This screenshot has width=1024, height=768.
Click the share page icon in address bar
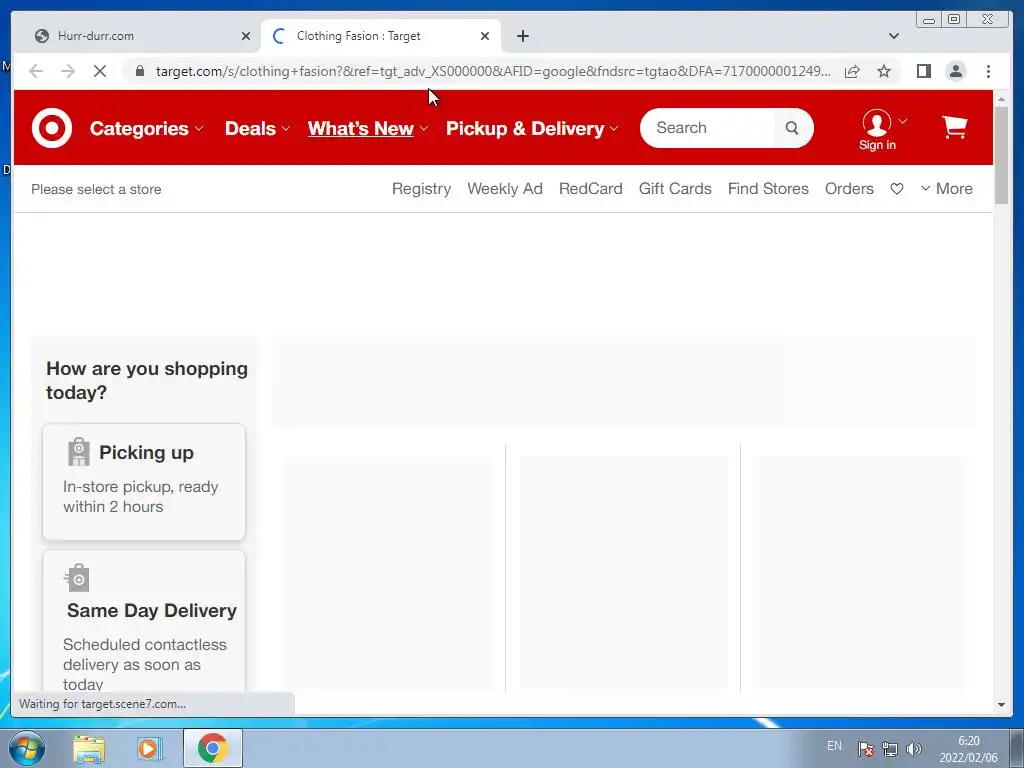click(852, 71)
